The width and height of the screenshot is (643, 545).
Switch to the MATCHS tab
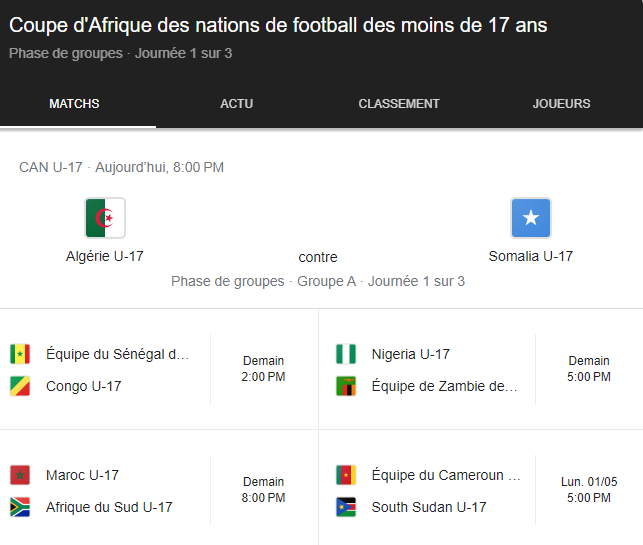[74, 104]
